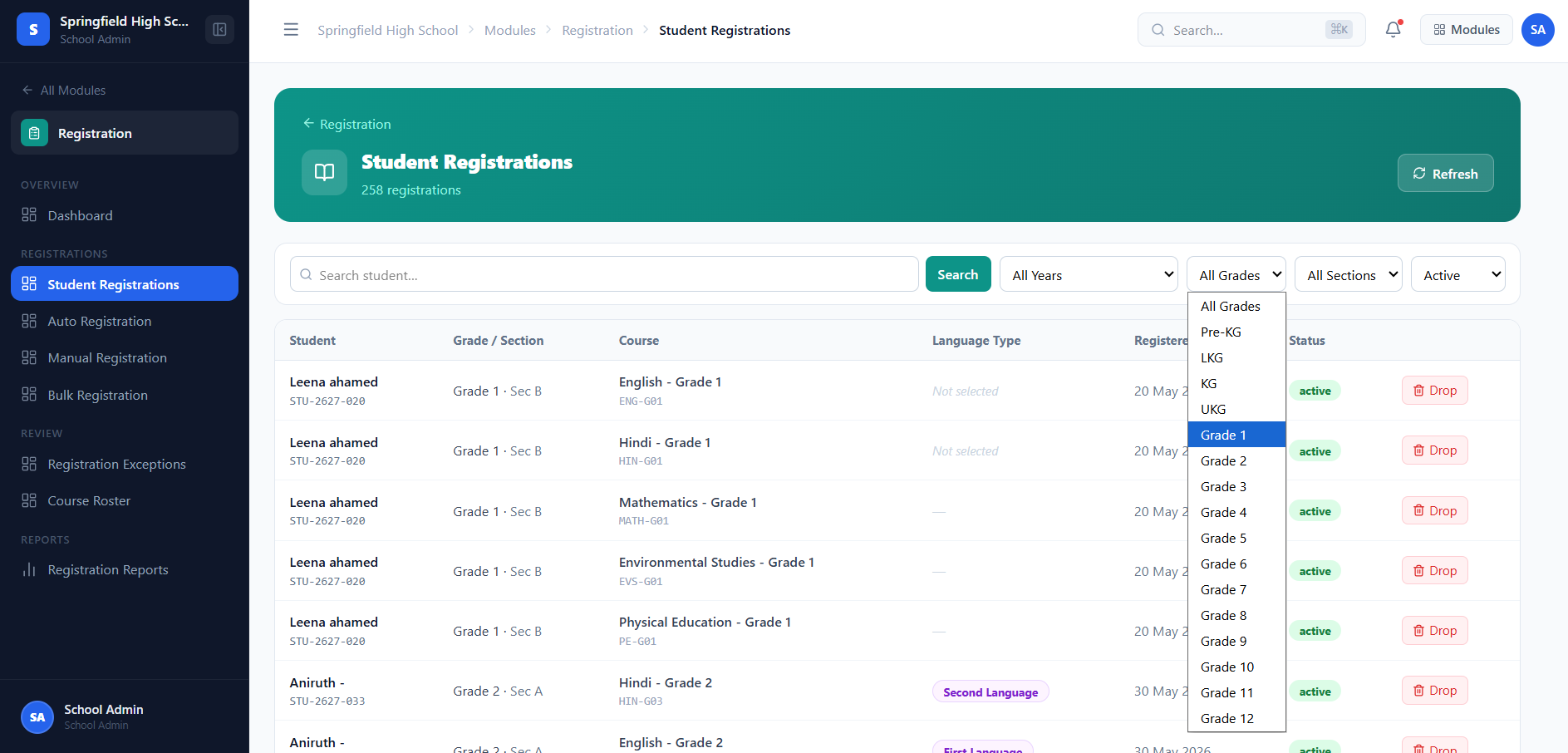
Task: Click the book icon beside Student Registrations
Action: tap(324, 172)
